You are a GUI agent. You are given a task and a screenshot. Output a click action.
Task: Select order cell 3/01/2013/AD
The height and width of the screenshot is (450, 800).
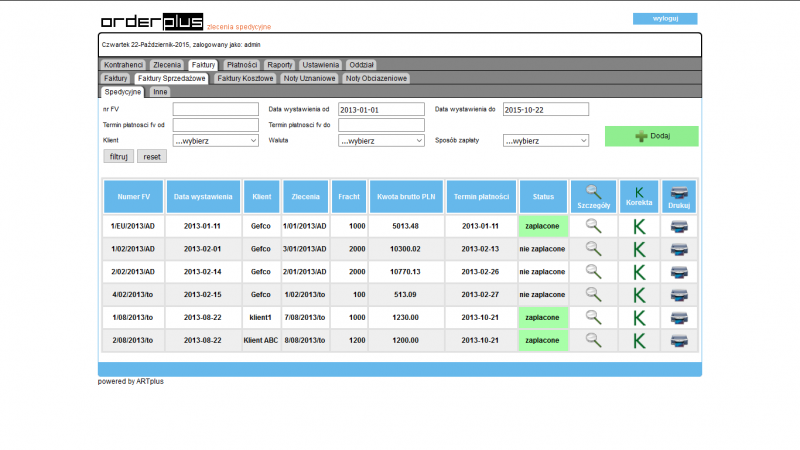coord(305,249)
